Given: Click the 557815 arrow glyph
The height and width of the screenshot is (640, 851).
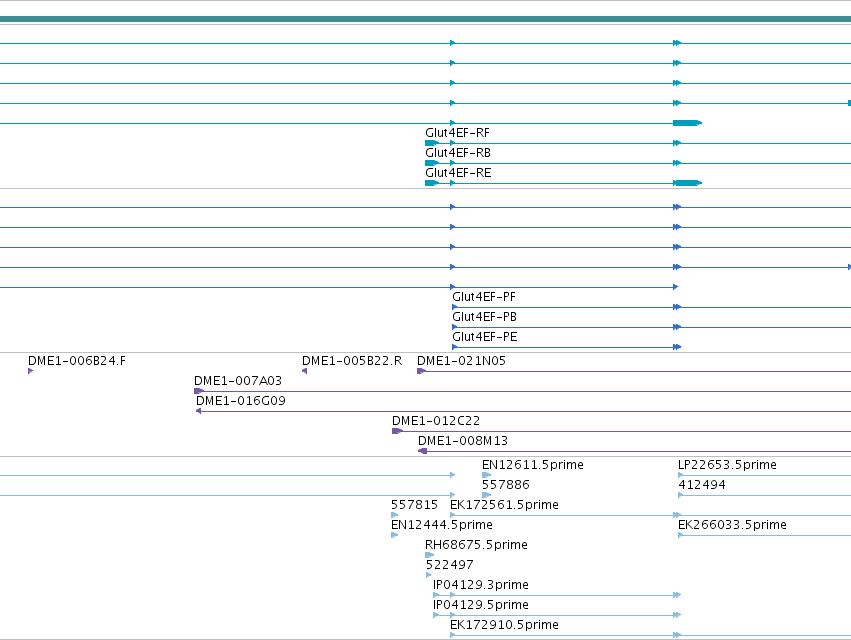Looking at the screenshot, I should (395, 515).
